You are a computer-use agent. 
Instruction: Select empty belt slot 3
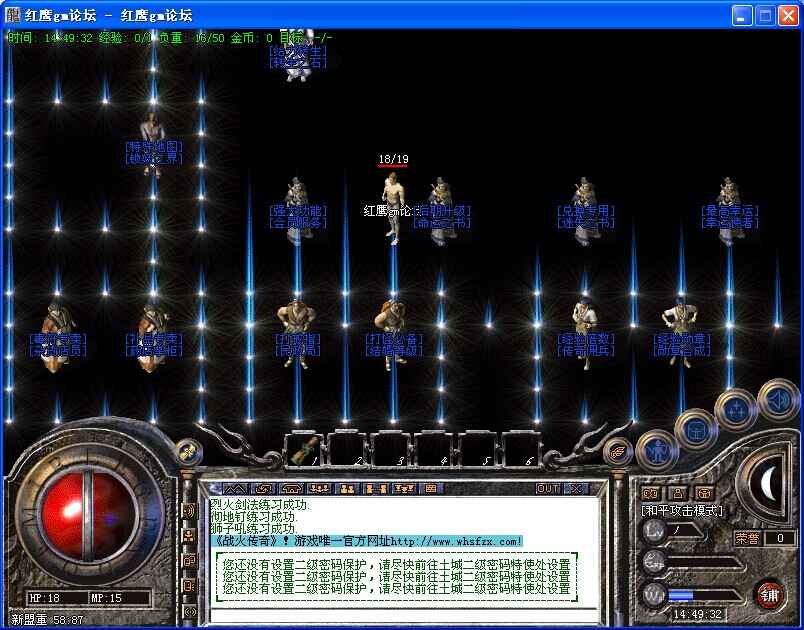click(391, 450)
